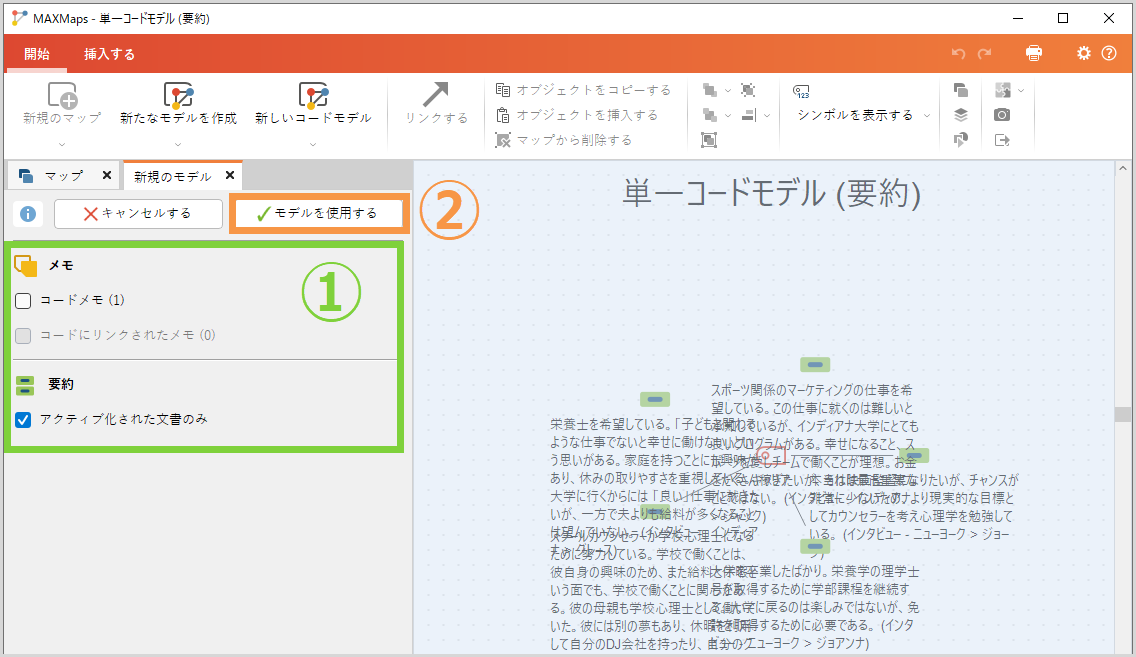Click the send-to-back overlapping squares icon
This screenshot has width=1136, height=657.
coord(710,115)
